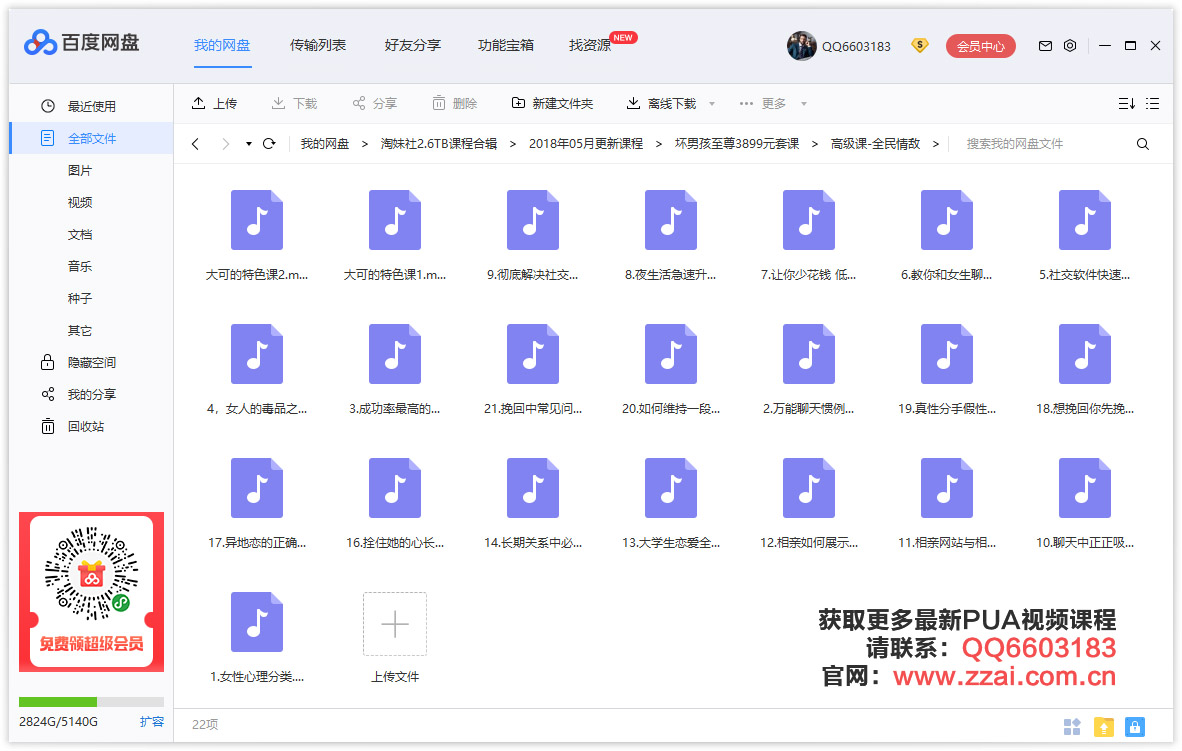
Task: Refresh the current folder listing
Action: [x=269, y=143]
